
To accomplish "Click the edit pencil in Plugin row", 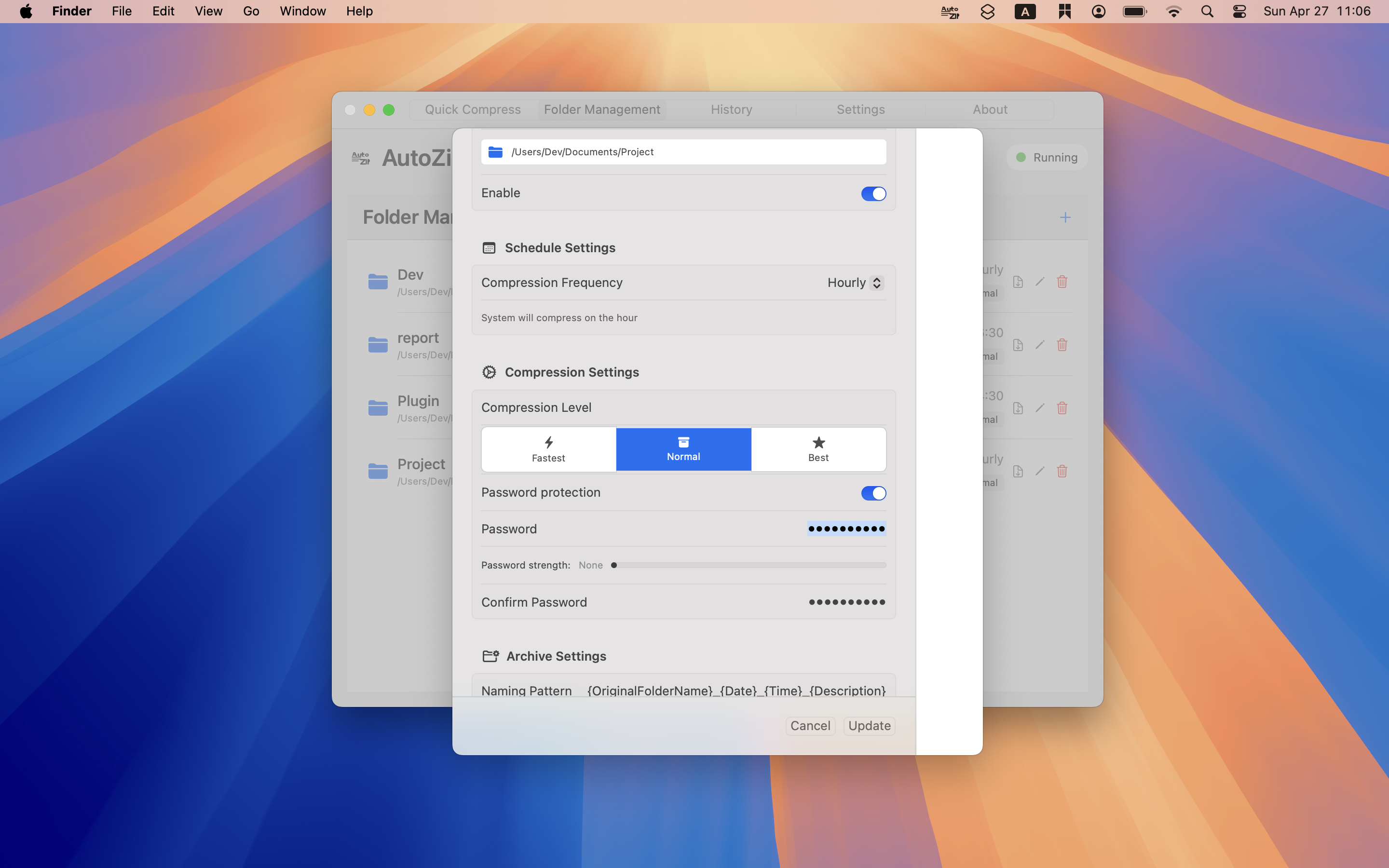I will tap(1039, 408).
